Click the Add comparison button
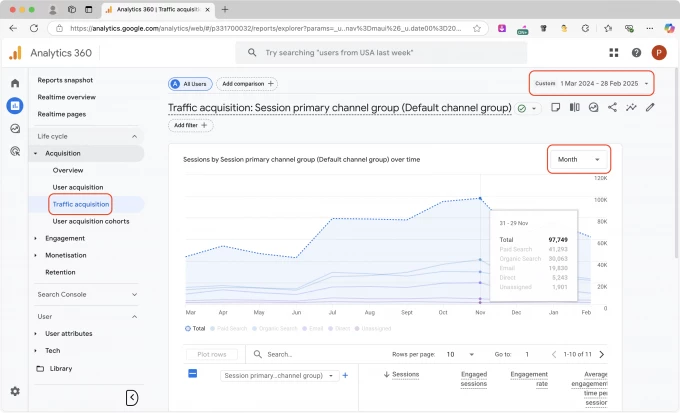The width and height of the screenshot is (680, 413). click(247, 84)
